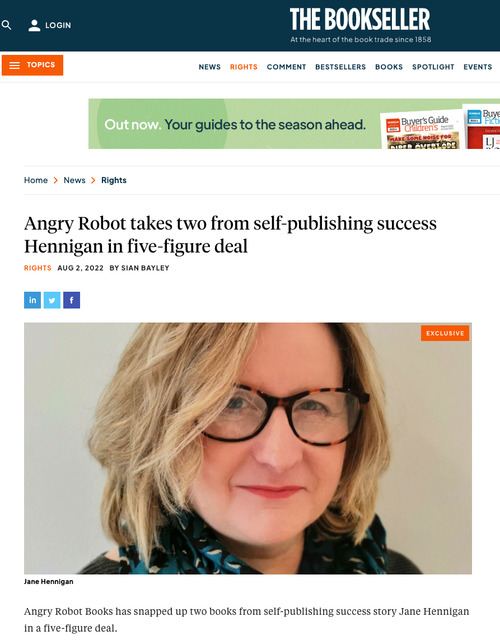This screenshot has width=500, height=640.
Task: Click the user profile login icon
Action: click(34, 25)
